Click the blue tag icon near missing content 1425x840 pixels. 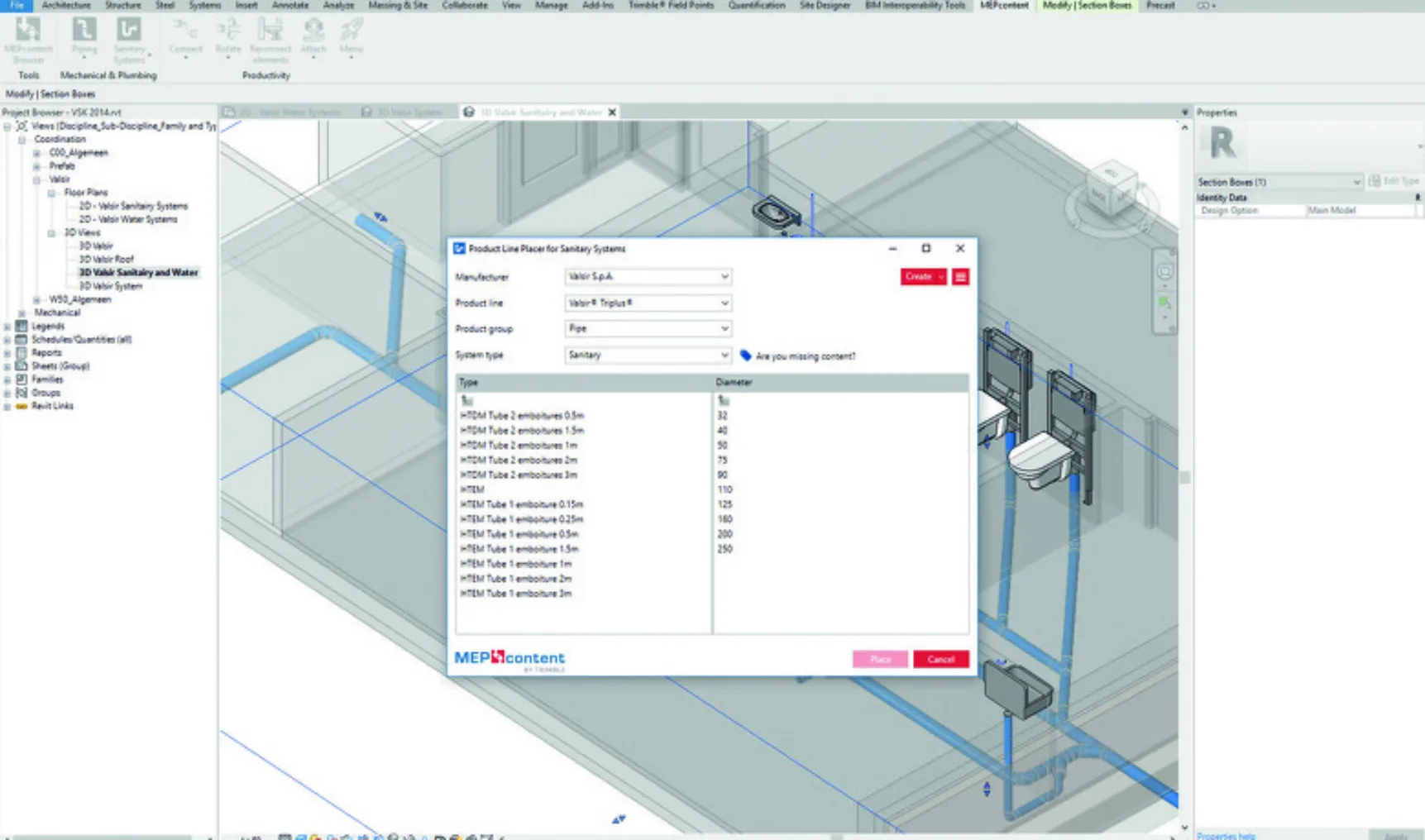coord(746,356)
